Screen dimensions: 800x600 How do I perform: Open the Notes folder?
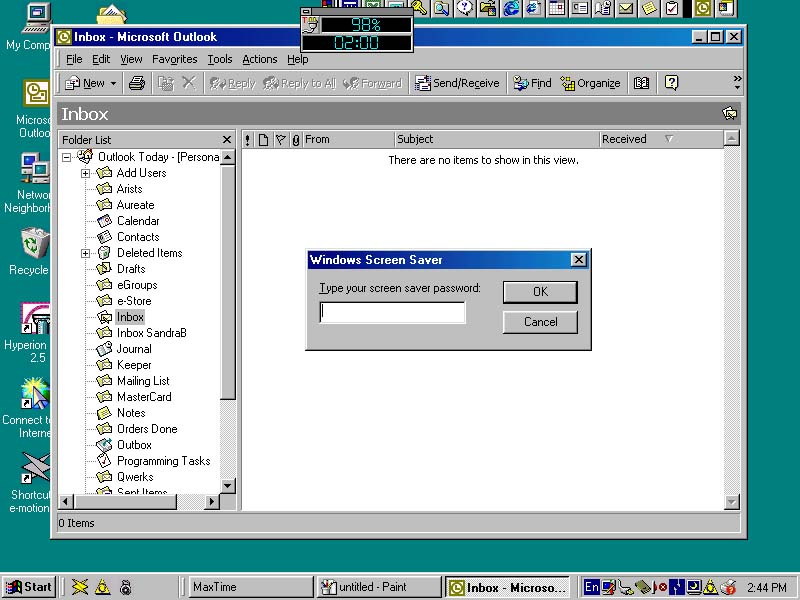[131, 413]
